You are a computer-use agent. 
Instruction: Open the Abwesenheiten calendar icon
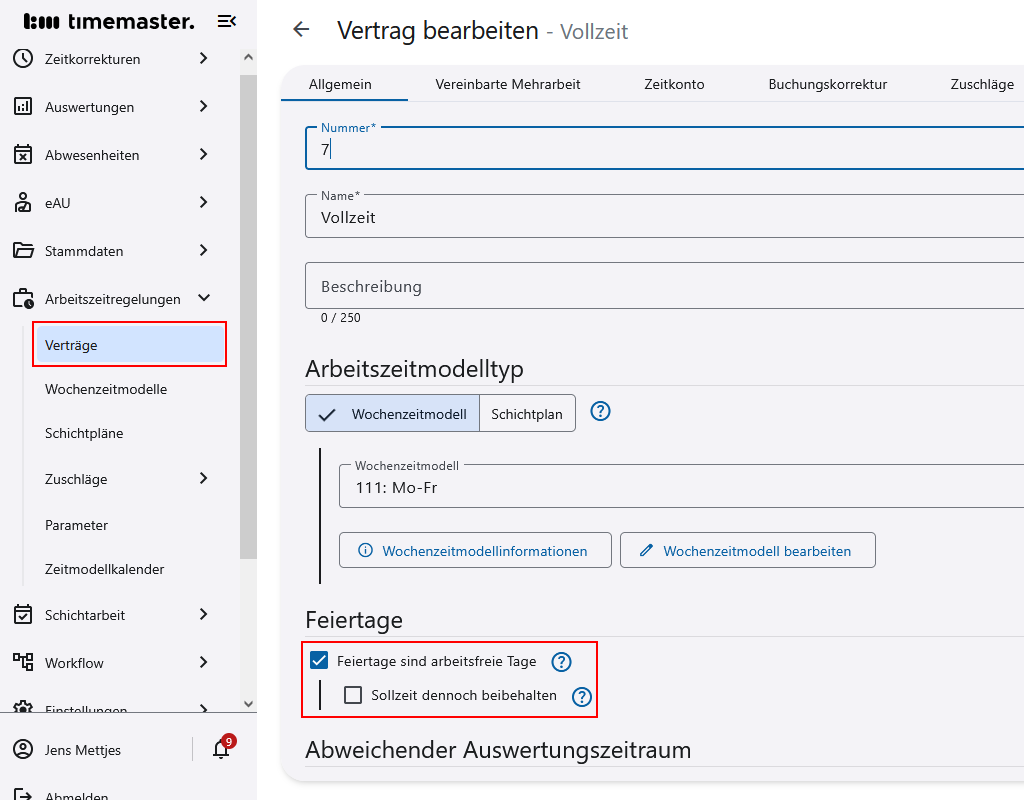point(22,154)
